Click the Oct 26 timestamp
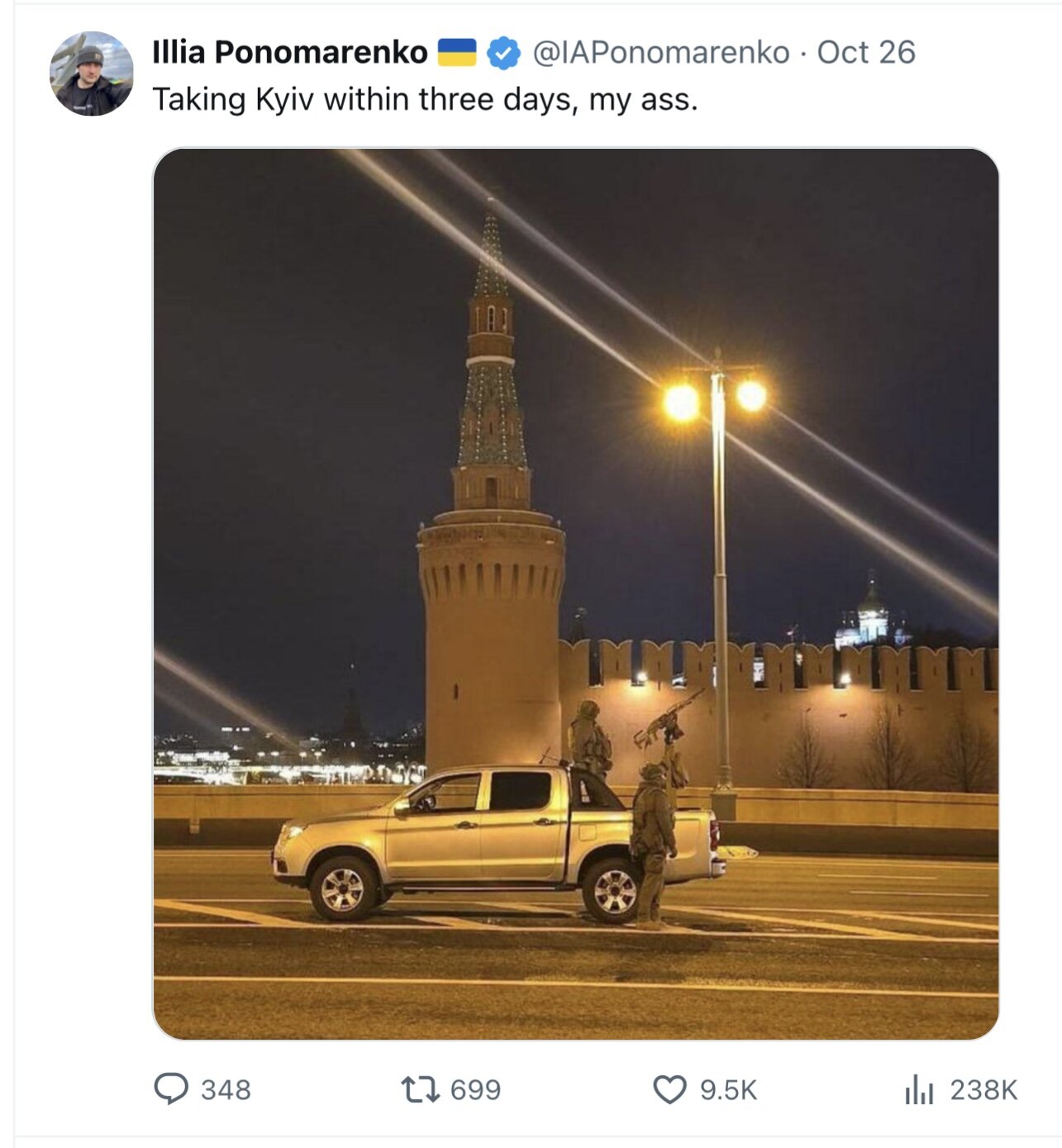The image size is (1062, 1148). 865,52
